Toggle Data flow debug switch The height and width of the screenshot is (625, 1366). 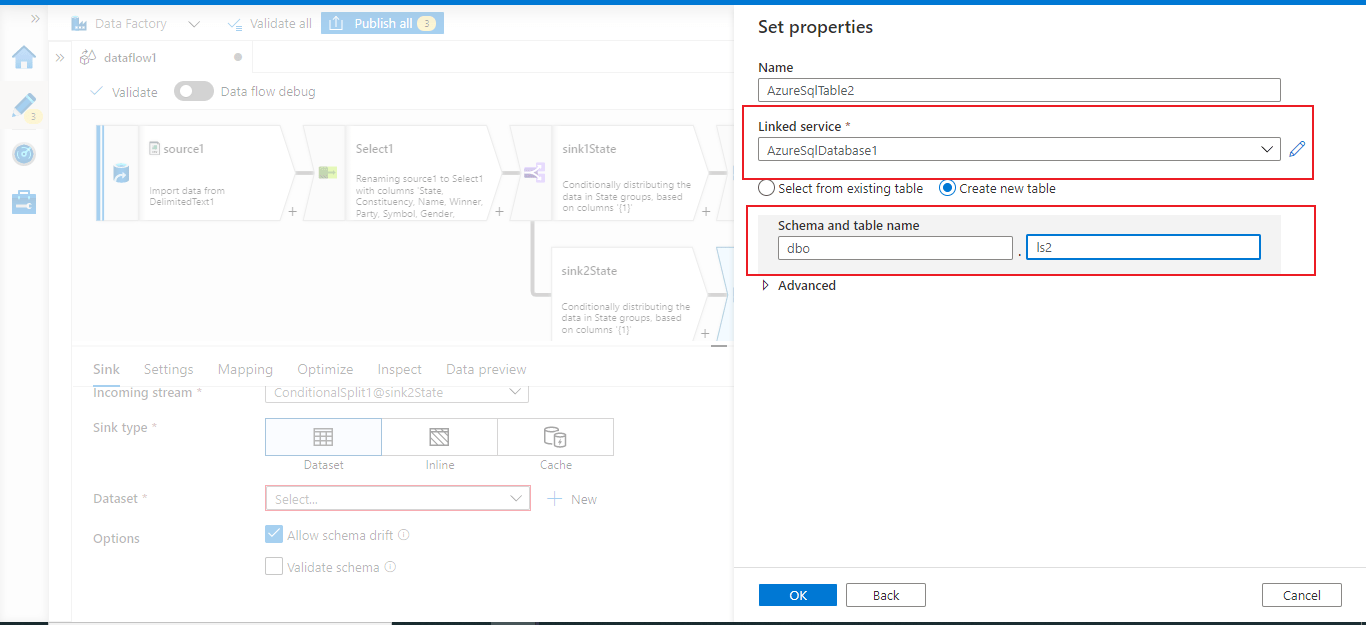point(194,91)
